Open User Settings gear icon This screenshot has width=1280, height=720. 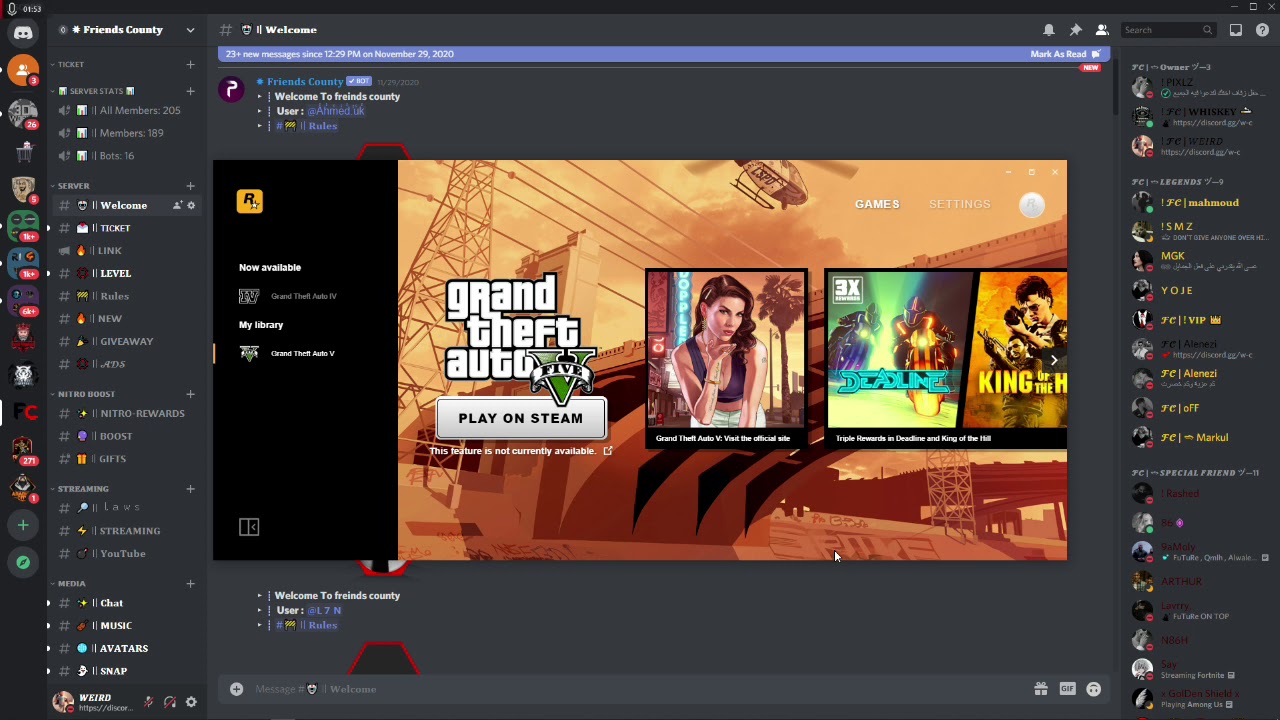click(x=191, y=702)
